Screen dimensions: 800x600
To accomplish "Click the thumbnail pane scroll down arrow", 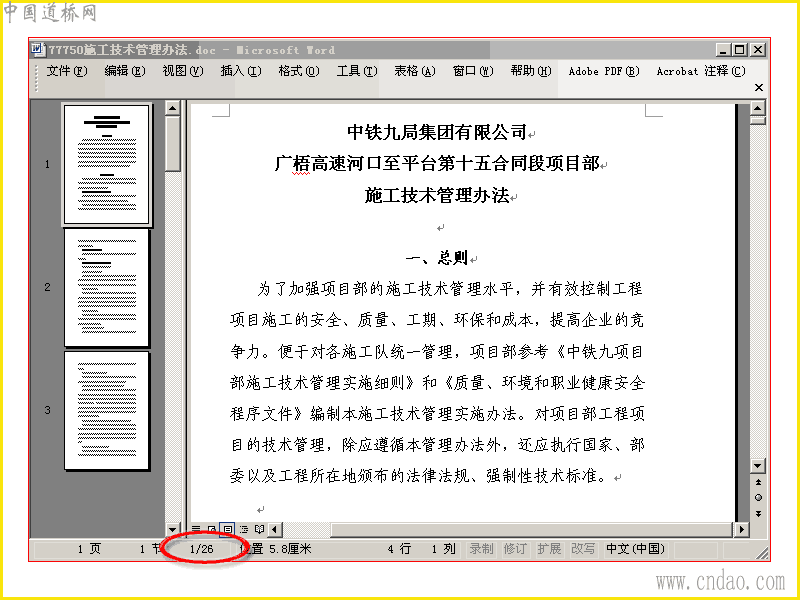I will [x=173, y=530].
